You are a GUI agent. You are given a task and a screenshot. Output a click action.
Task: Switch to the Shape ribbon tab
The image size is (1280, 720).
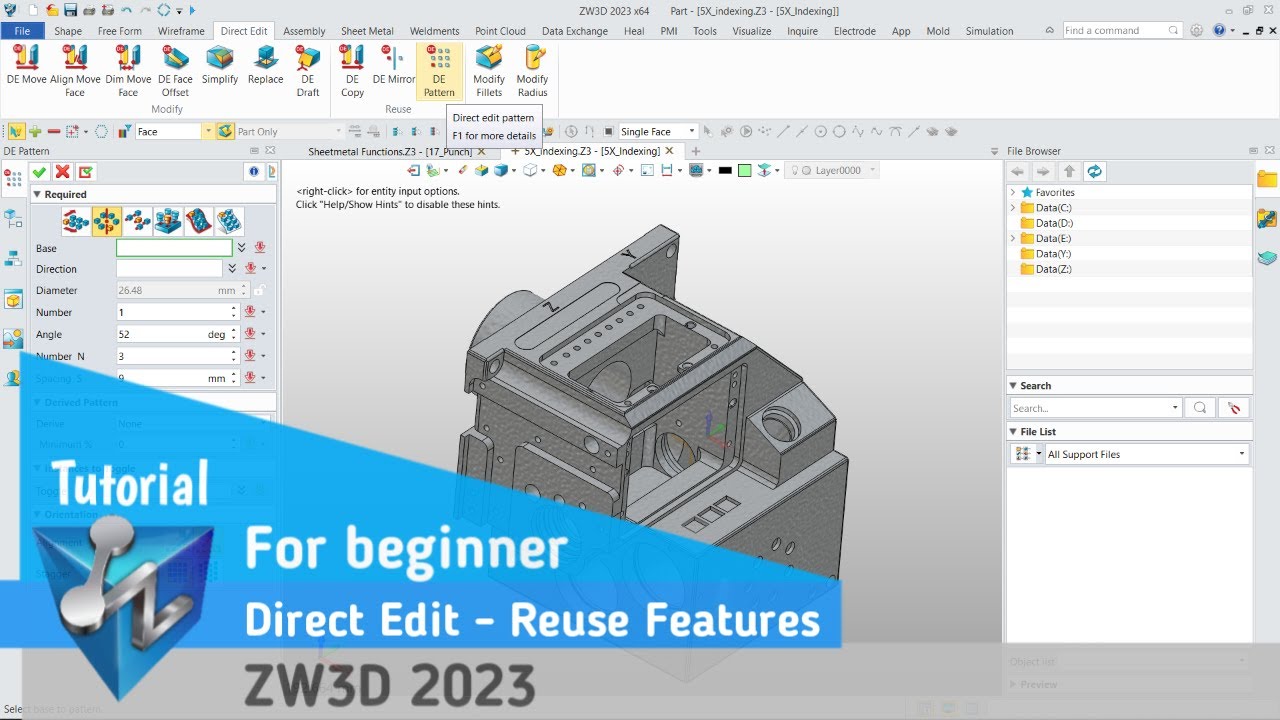(68, 31)
